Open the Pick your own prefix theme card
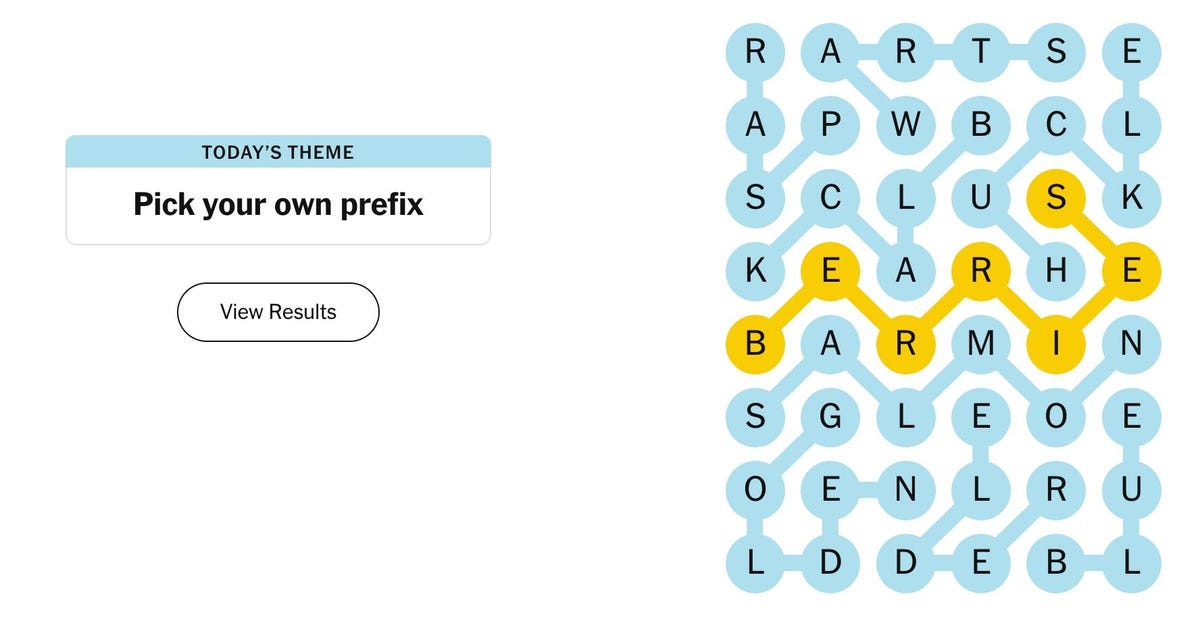Image resolution: width=1200 pixels, height=619 pixels. point(278,204)
